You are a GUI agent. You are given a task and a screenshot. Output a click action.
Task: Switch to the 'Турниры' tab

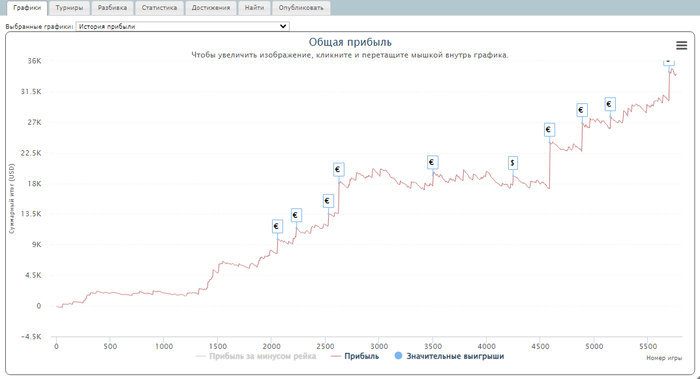pos(69,8)
